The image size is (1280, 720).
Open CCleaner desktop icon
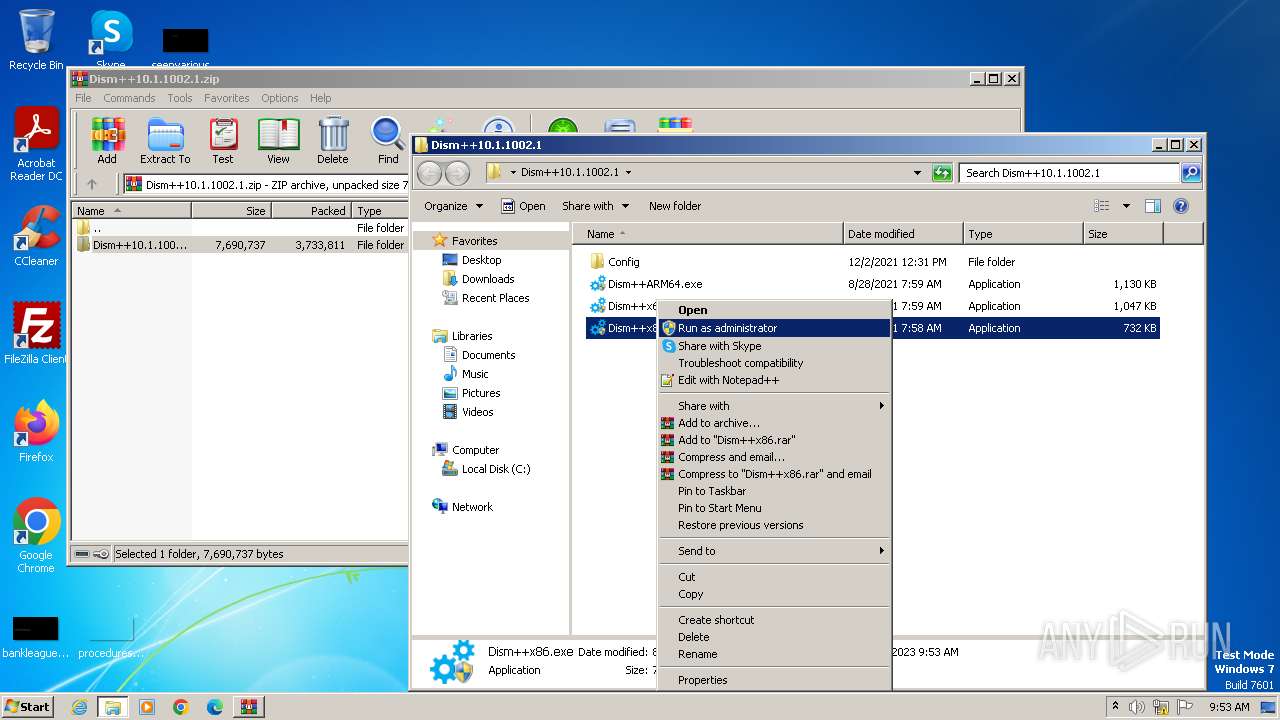pyautogui.click(x=36, y=236)
